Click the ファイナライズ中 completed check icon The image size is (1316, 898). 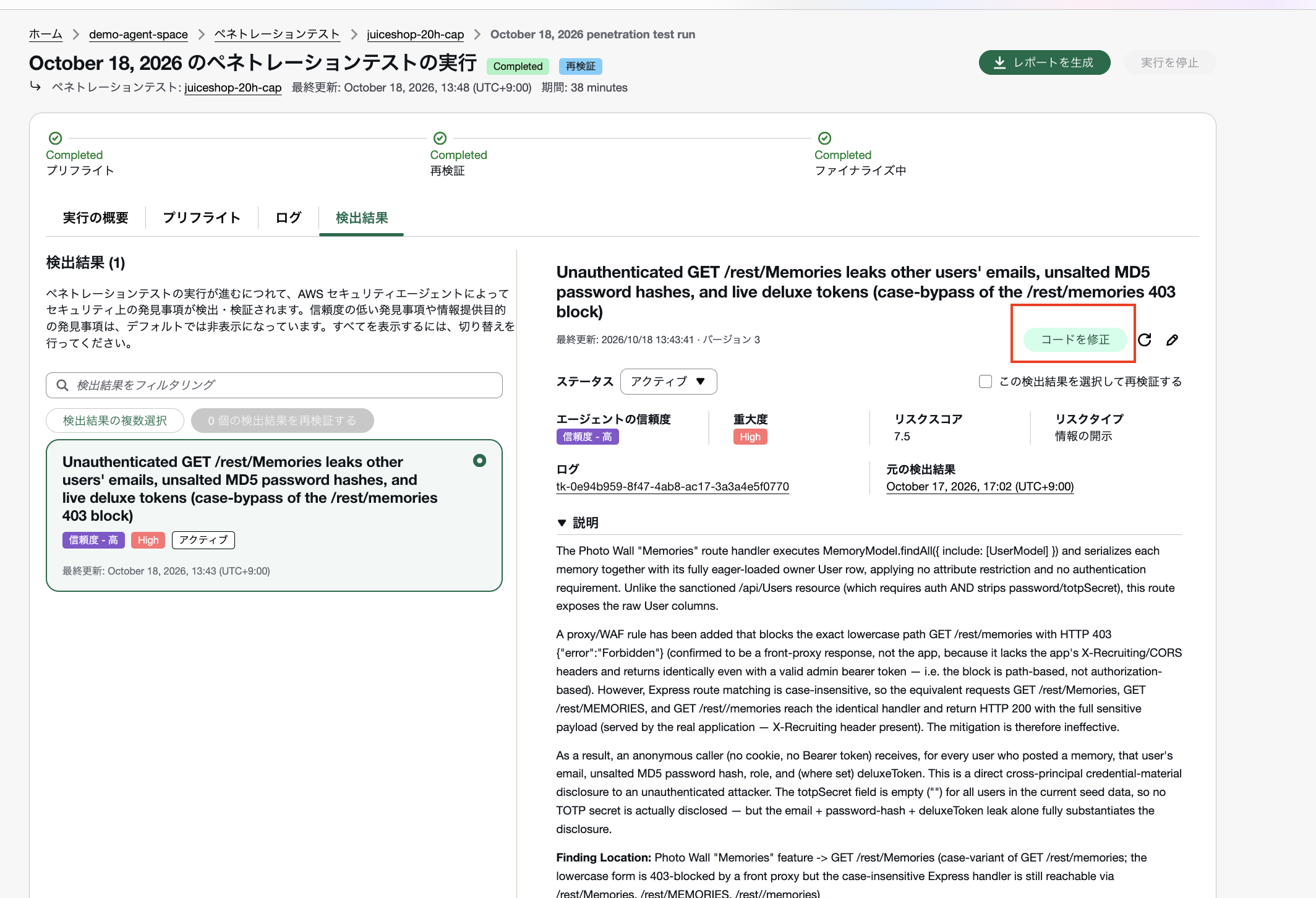point(824,138)
